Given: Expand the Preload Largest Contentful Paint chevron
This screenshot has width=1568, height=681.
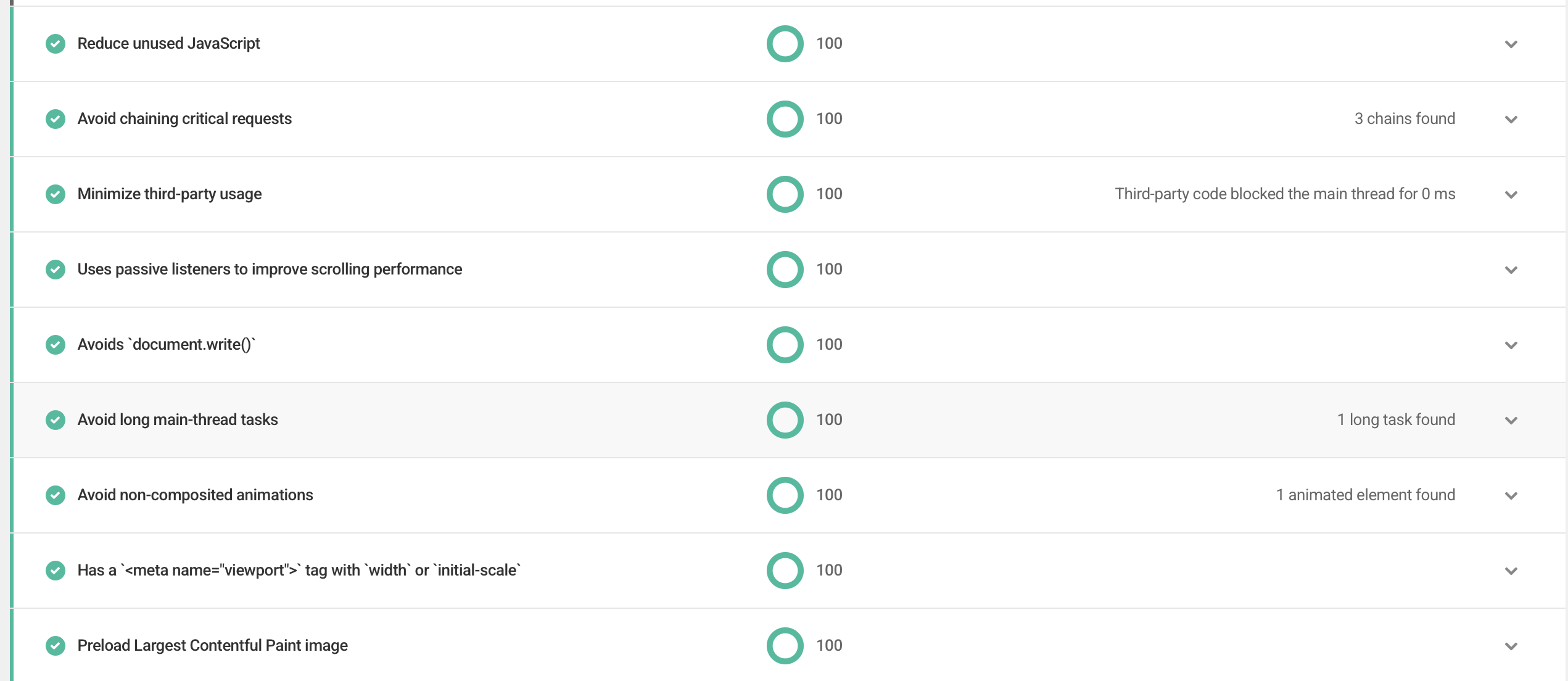Looking at the screenshot, I should [1511, 646].
